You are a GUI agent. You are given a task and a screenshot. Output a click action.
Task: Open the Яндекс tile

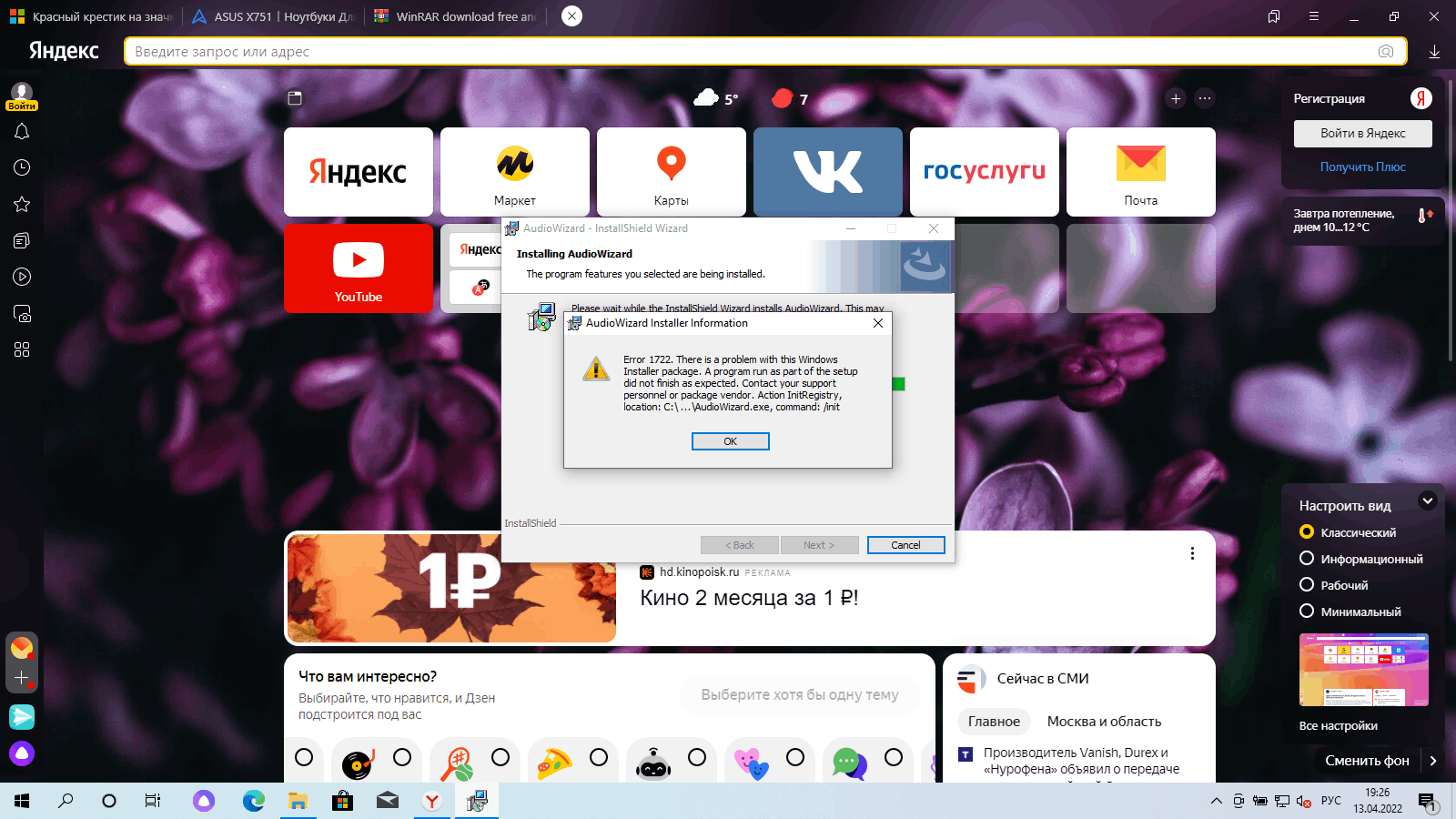pos(359,172)
